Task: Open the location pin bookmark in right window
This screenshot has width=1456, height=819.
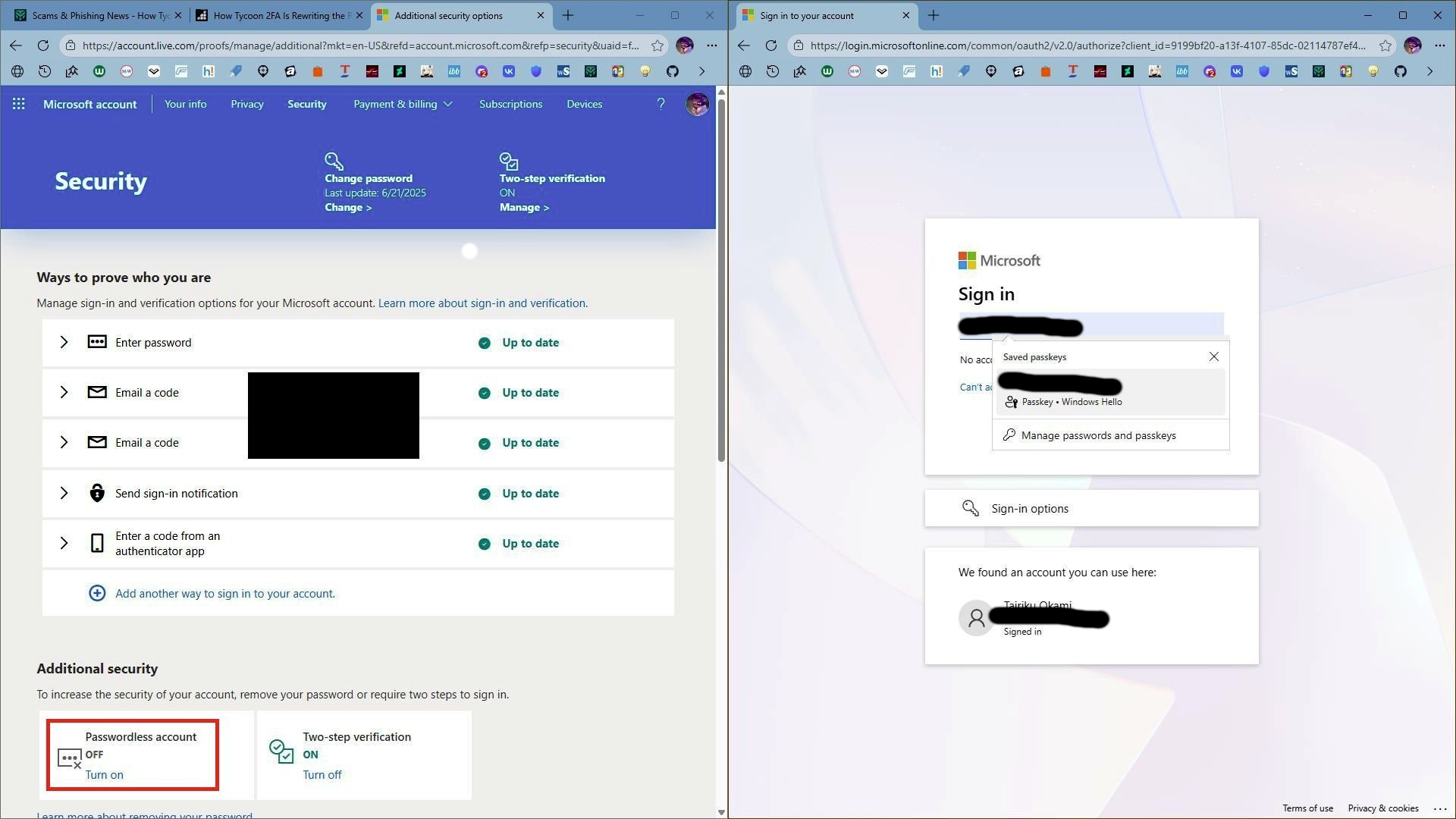Action: 991,71
